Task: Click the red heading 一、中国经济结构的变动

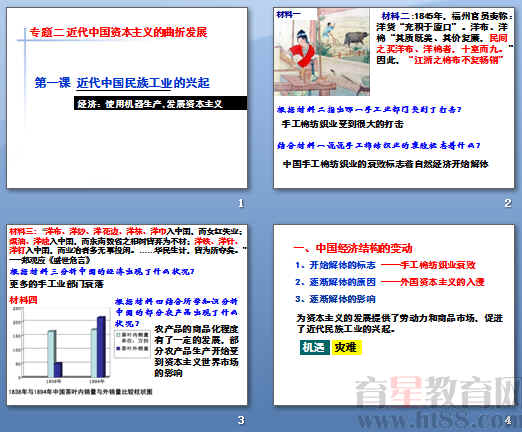Action: [353, 248]
